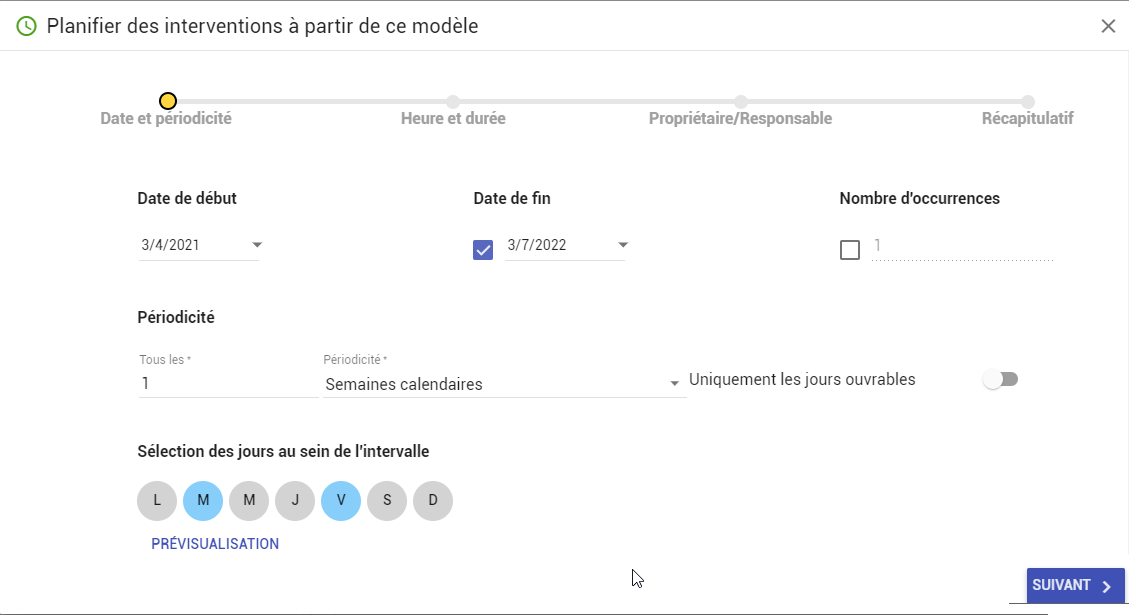Image resolution: width=1129 pixels, height=615 pixels.
Task: Close the planning dialog with X
Action: (x=1108, y=26)
